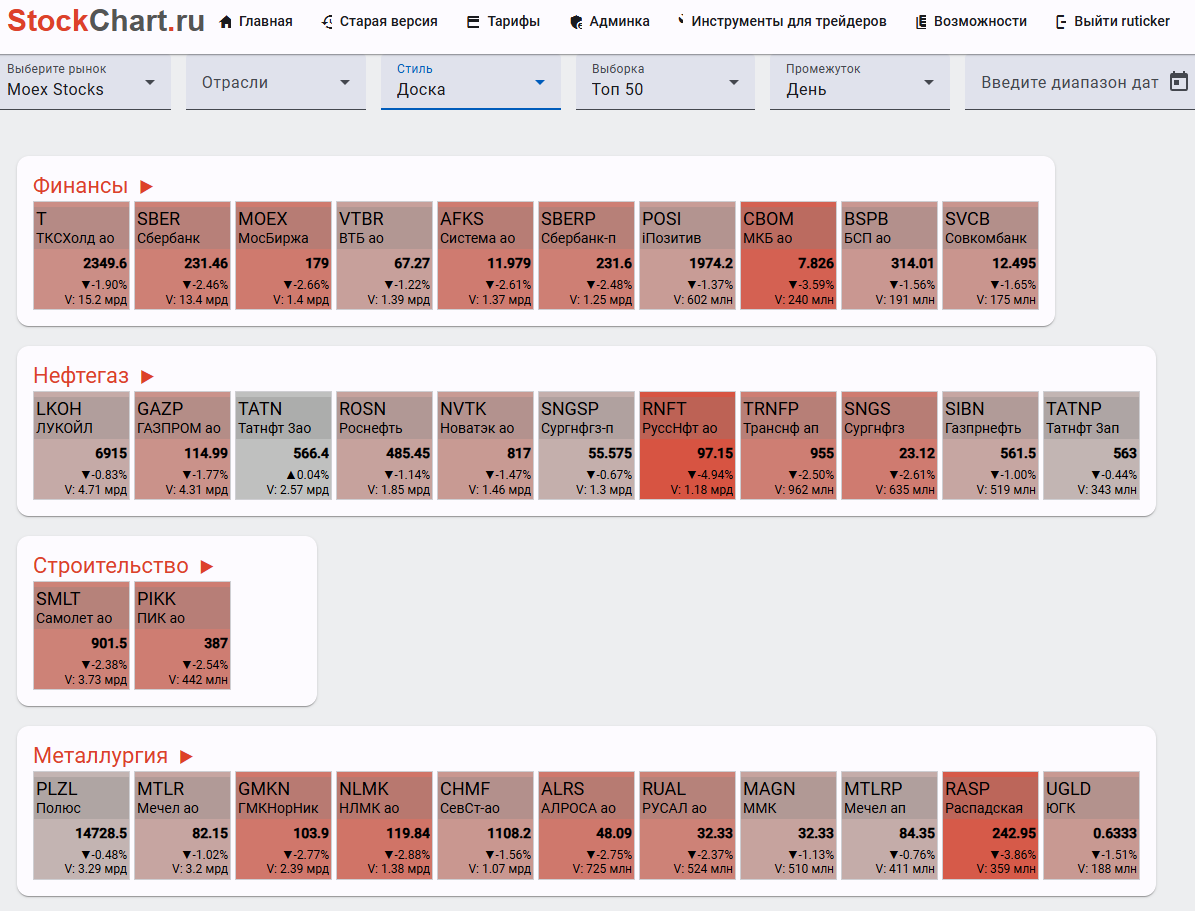
Task: Open the PLZL Полюс tile
Action: pyautogui.click(x=82, y=825)
